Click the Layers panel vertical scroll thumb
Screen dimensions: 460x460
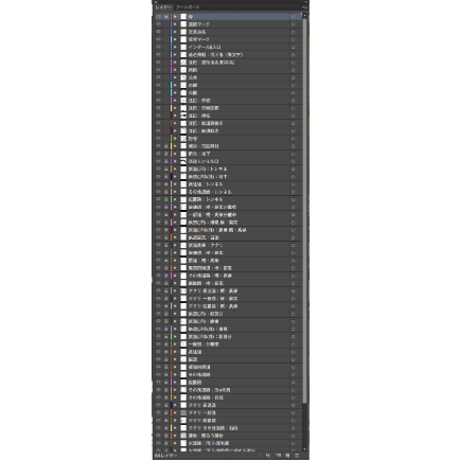coord(304,210)
